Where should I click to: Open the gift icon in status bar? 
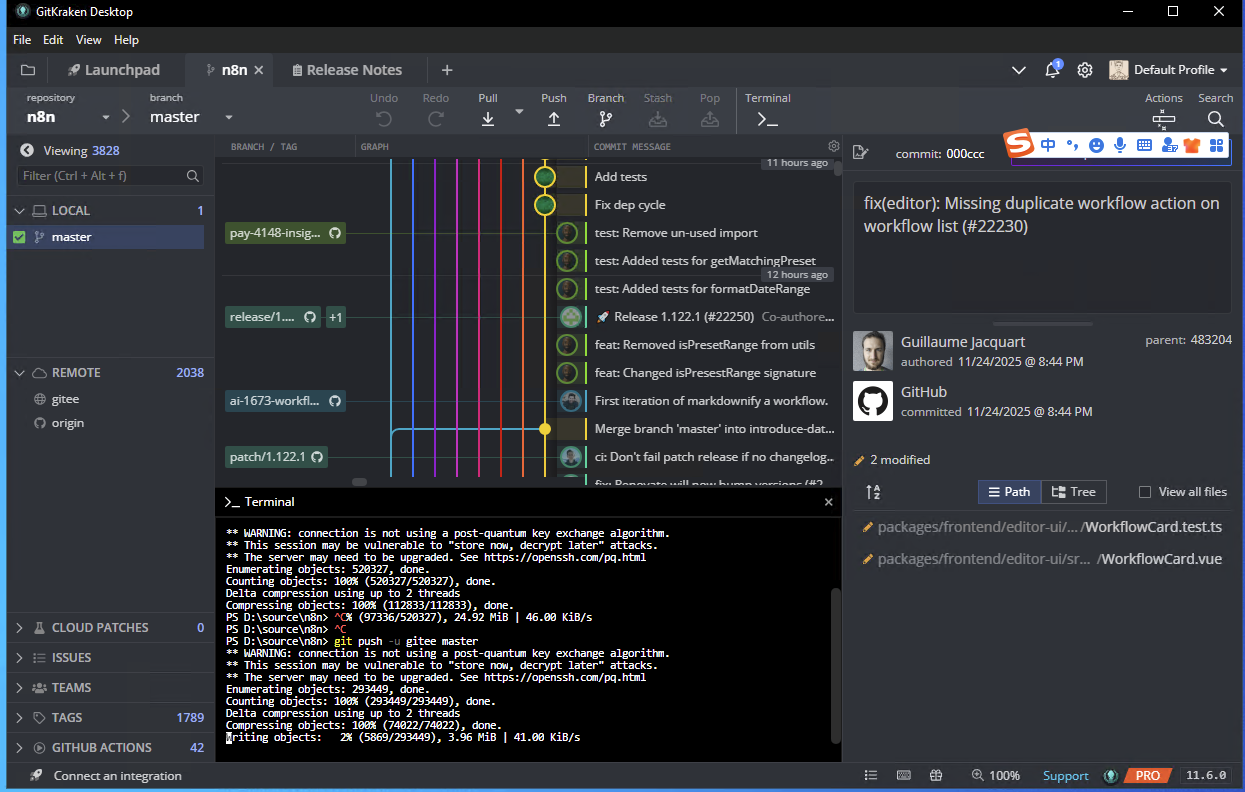pos(936,775)
